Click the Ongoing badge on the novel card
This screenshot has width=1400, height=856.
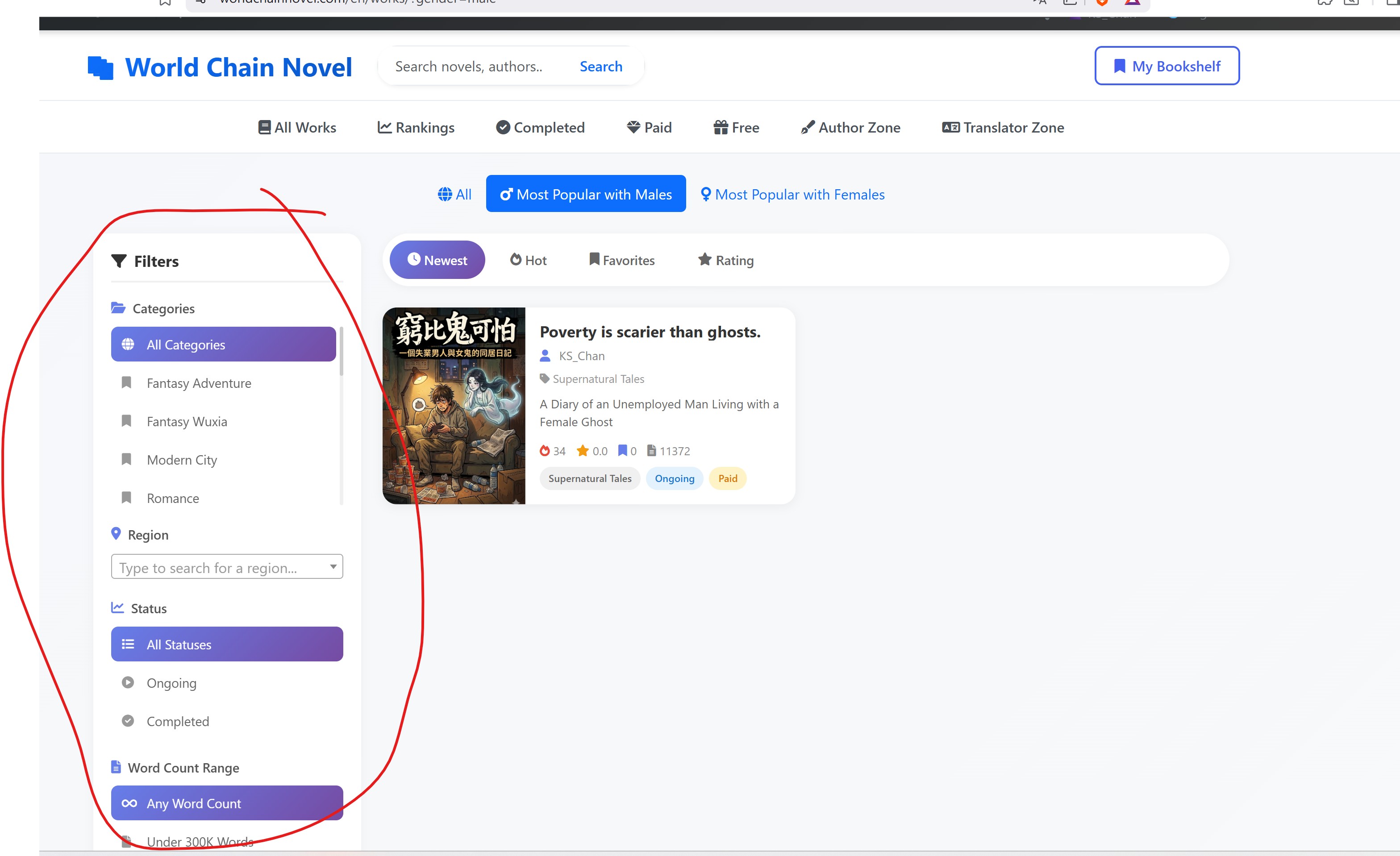pyautogui.click(x=675, y=478)
